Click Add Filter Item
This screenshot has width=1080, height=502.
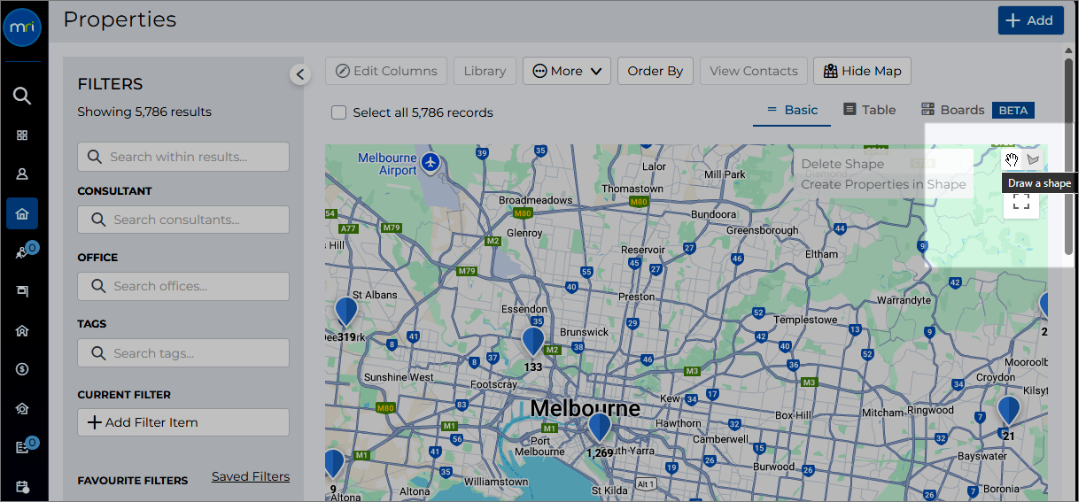[x=183, y=422]
